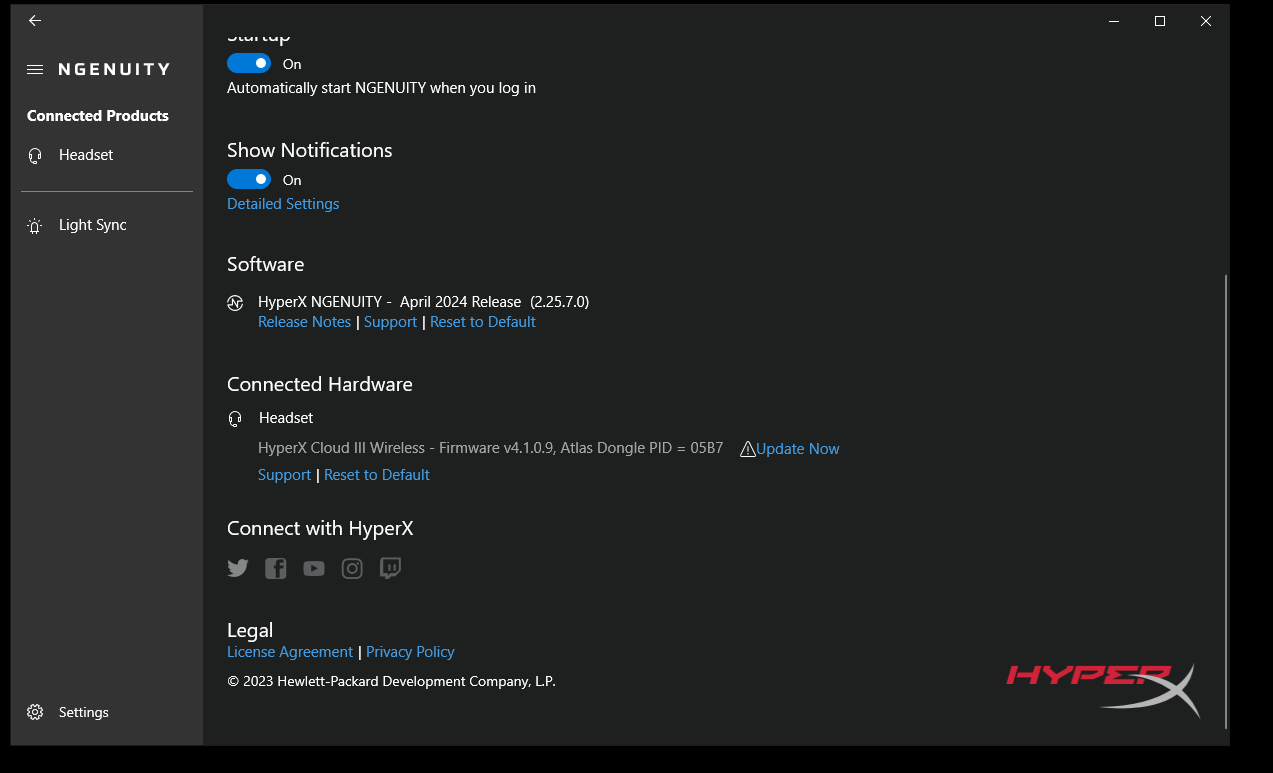Click the Settings gear icon
The height and width of the screenshot is (773, 1273).
(x=35, y=712)
